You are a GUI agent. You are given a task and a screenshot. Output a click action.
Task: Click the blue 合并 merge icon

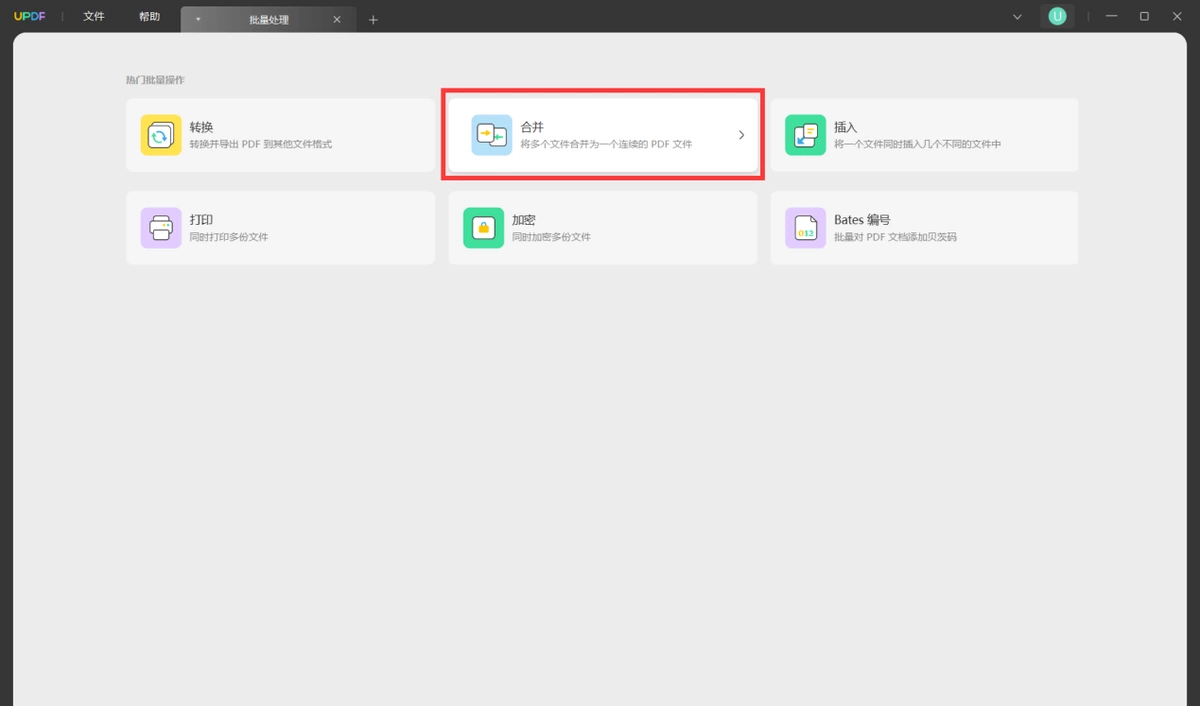click(x=491, y=135)
